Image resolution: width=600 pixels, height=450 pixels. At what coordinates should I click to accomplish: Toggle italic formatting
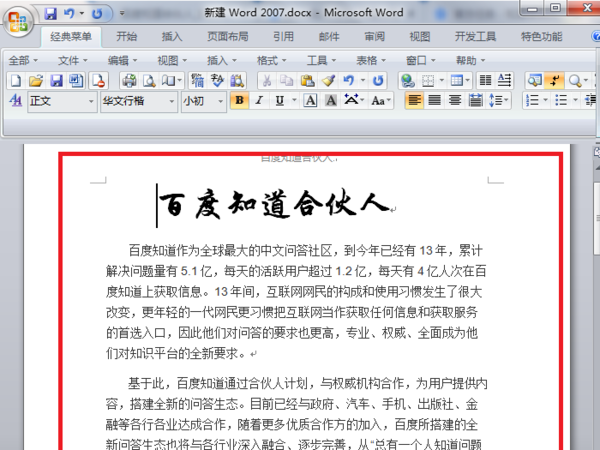pyautogui.click(x=259, y=101)
